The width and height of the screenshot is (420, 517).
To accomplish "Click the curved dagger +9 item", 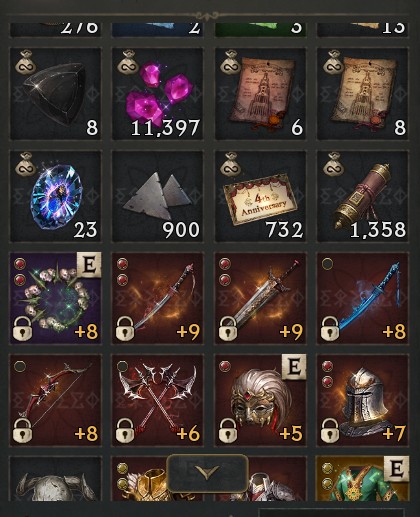I will pyautogui.click(x=158, y=298).
